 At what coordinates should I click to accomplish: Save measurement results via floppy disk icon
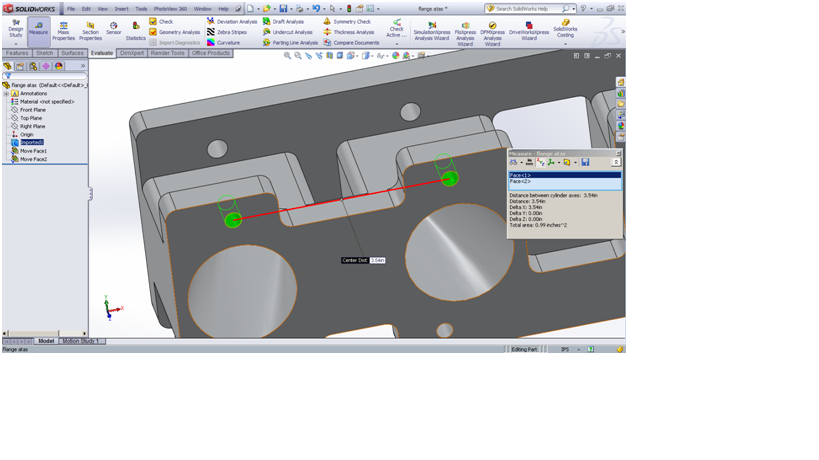point(585,162)
